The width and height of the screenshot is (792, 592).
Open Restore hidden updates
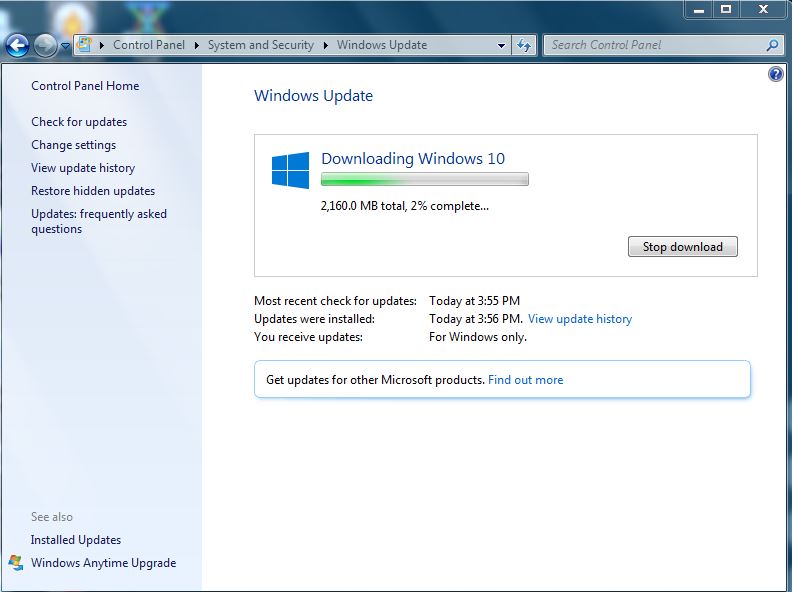pyautogui.click(x=93, y=191)
